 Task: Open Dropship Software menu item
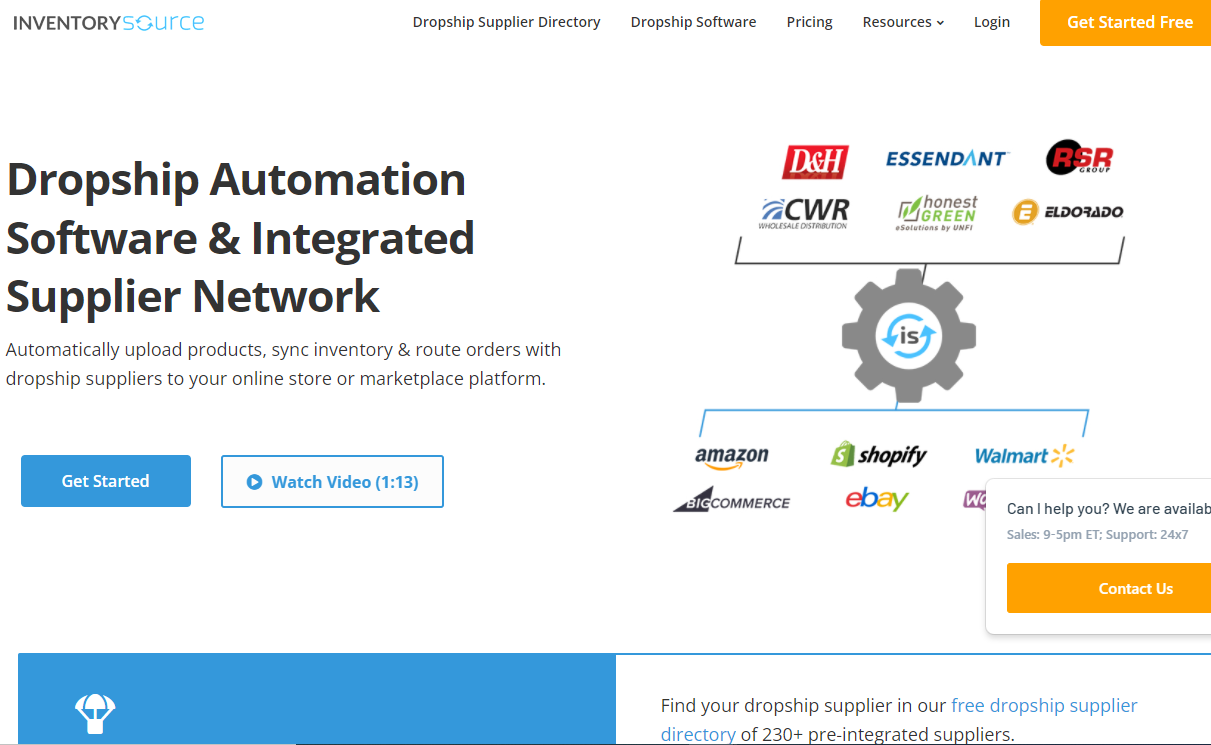click(x=693, y=22)
